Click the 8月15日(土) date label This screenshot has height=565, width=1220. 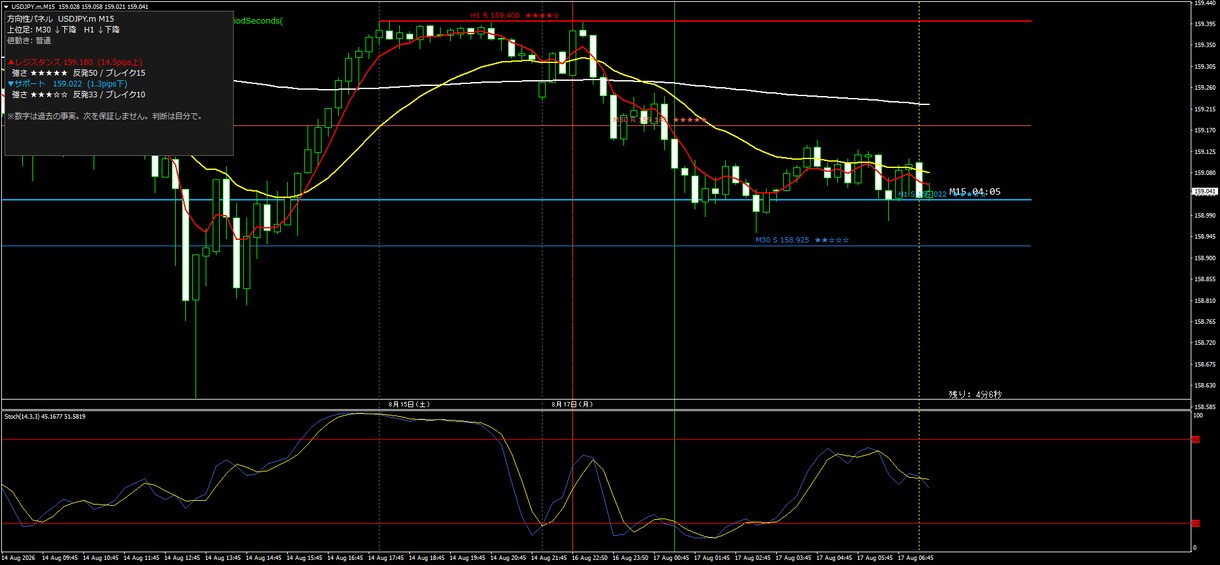tap(409, 404)
